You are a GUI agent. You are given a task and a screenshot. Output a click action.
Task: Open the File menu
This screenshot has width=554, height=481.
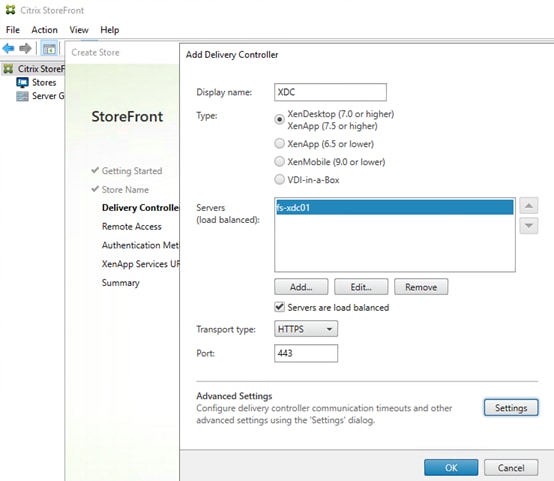point(13,30)
